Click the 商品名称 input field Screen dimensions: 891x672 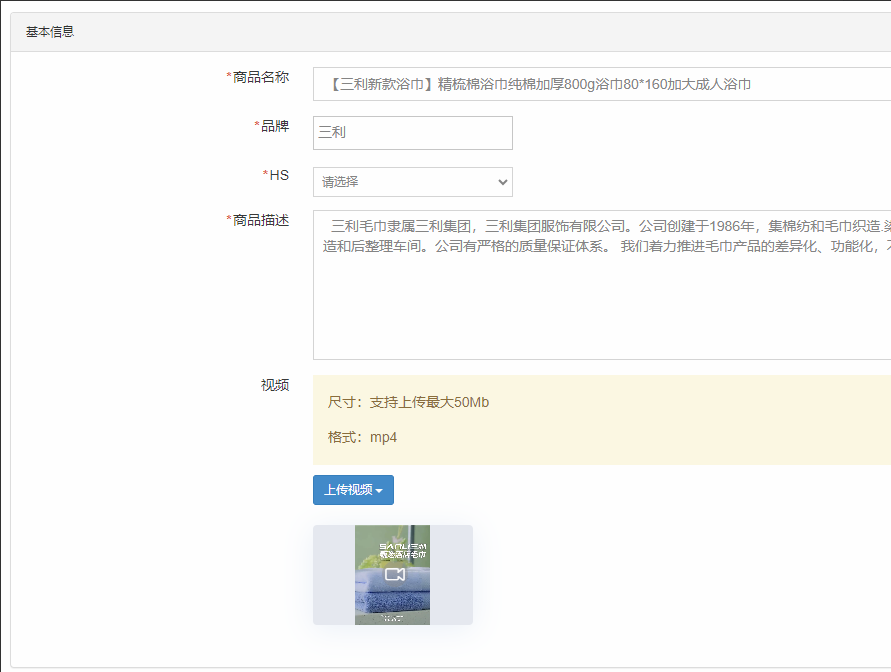pos(602,84)
